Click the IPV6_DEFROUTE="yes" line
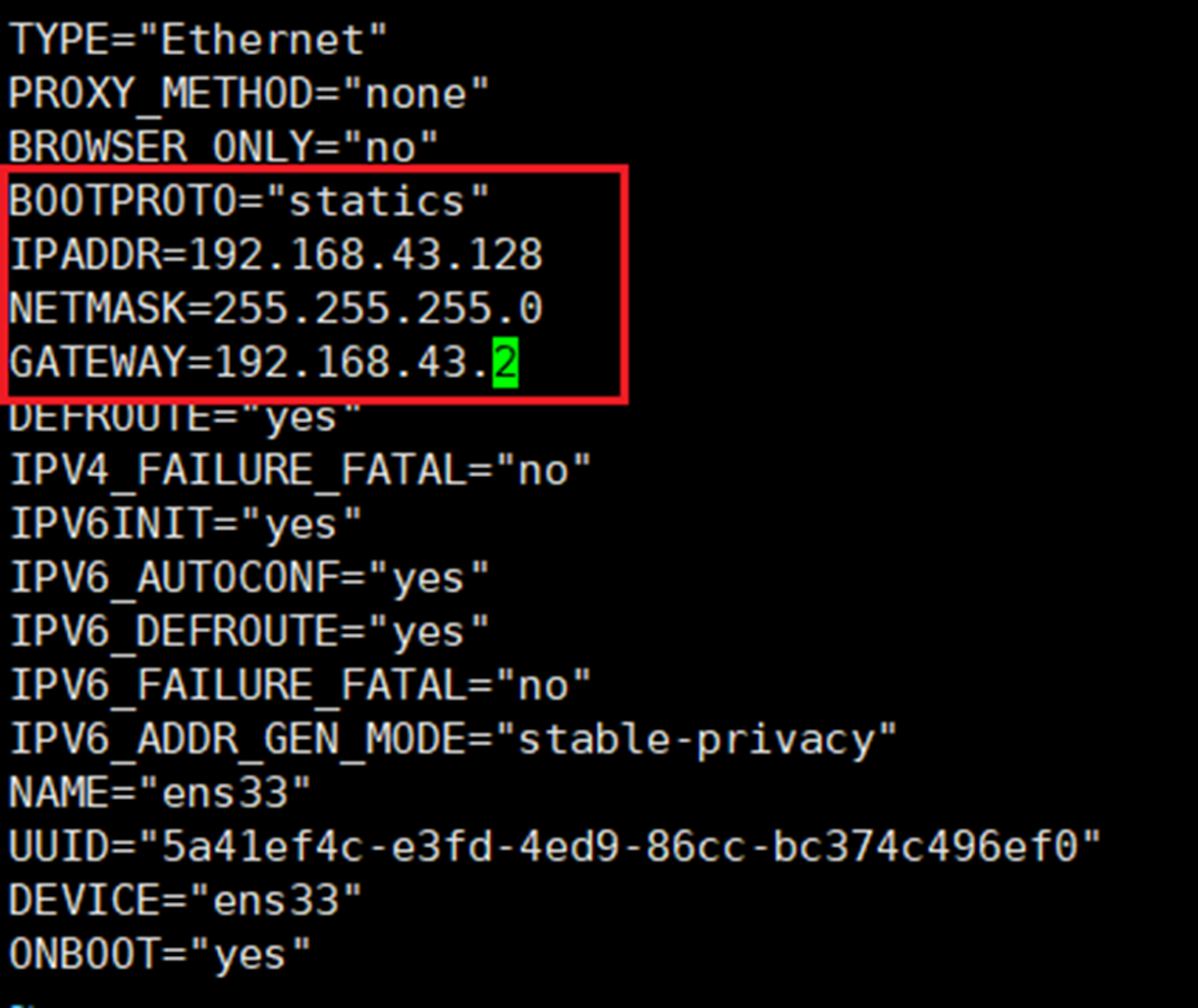This screenshot has height=1008, width=1198. [249, 632]
